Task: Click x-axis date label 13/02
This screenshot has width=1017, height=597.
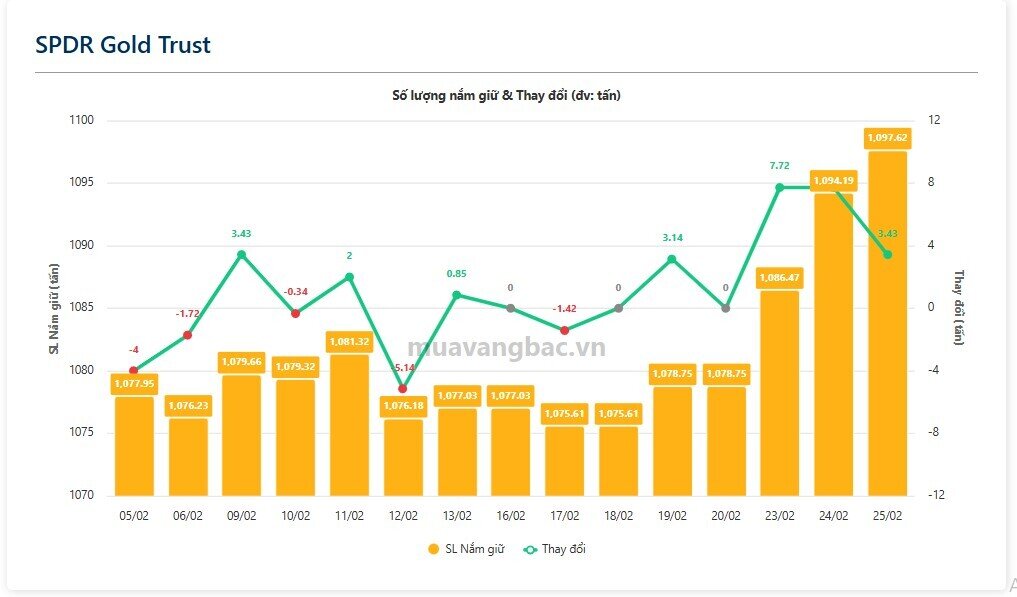Action: tap(457, 516)
